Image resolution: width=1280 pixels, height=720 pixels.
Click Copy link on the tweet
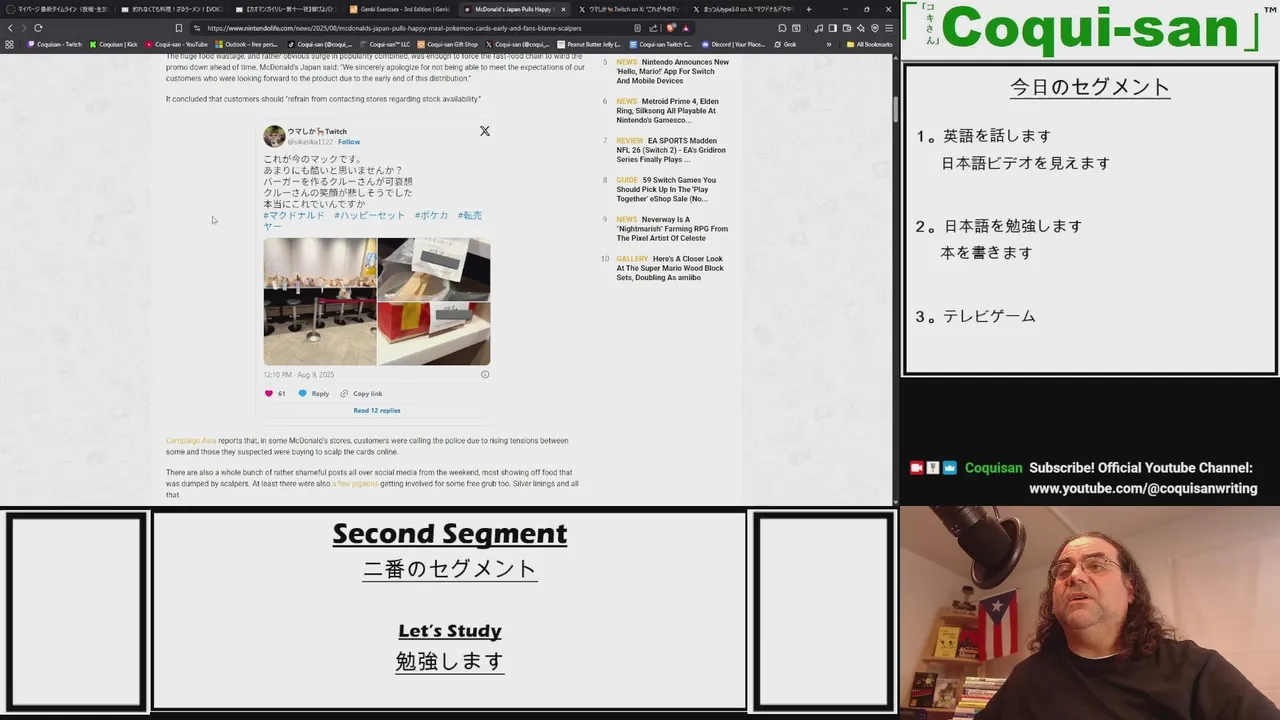pyautogui.click(x=361, y=393)
